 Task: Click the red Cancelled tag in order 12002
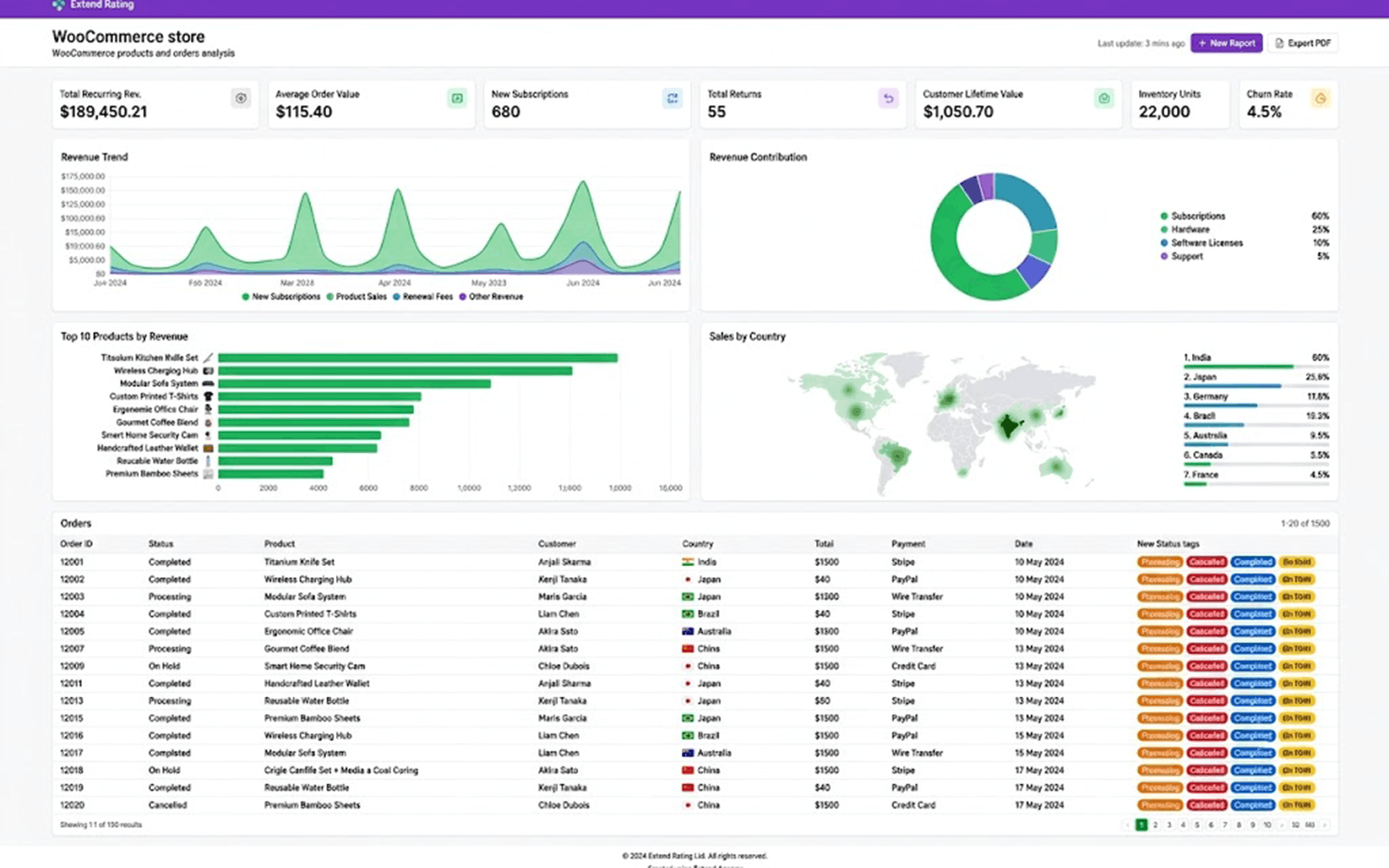[x=1207, y=579]
